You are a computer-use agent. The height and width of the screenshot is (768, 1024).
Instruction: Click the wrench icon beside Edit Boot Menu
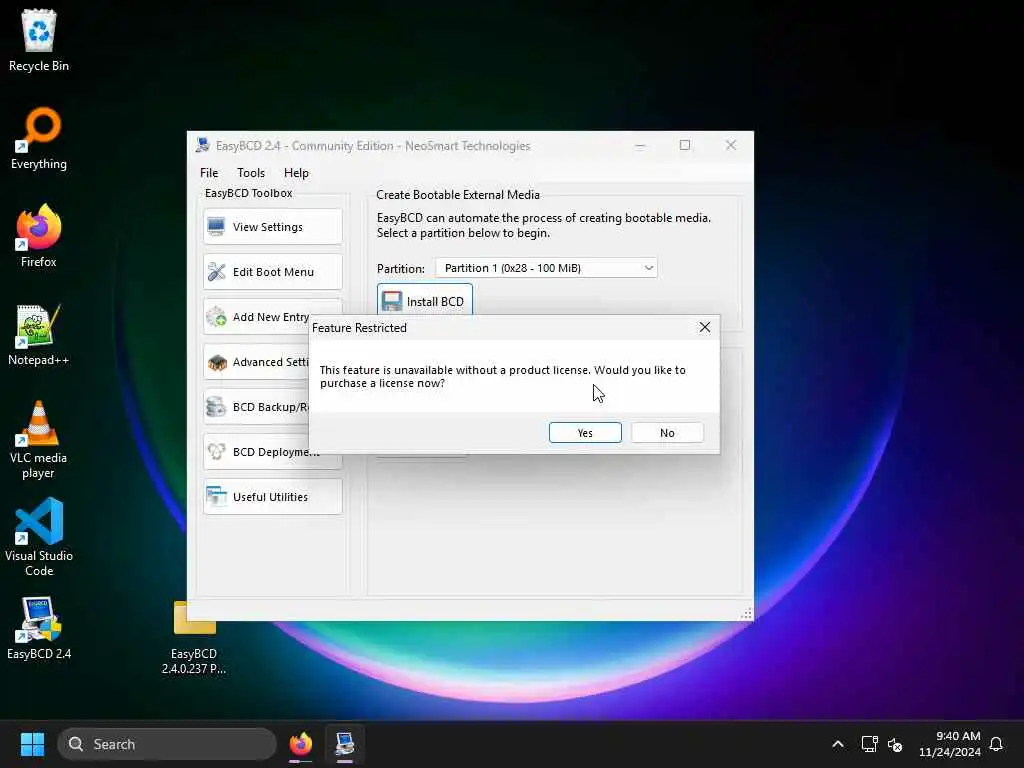pos(216,272)
